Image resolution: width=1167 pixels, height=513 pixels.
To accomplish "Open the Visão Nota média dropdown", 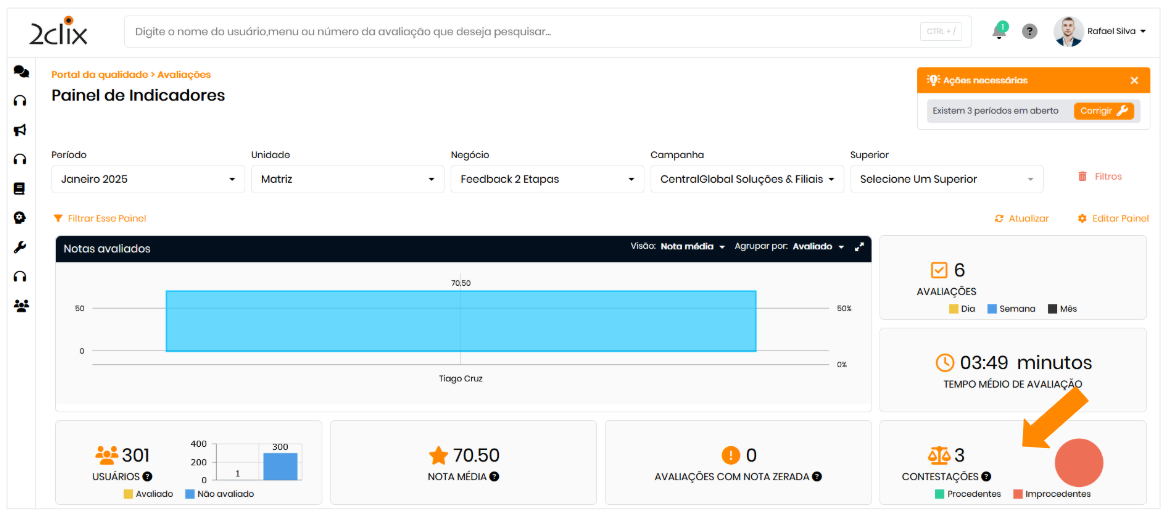I will coord(692,247).
